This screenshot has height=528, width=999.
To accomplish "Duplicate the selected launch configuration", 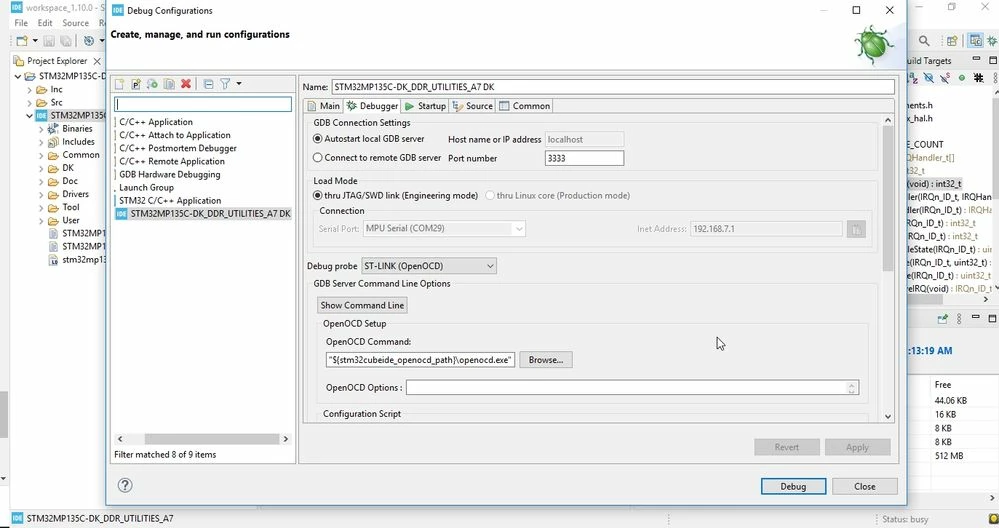I will (169, 84).
